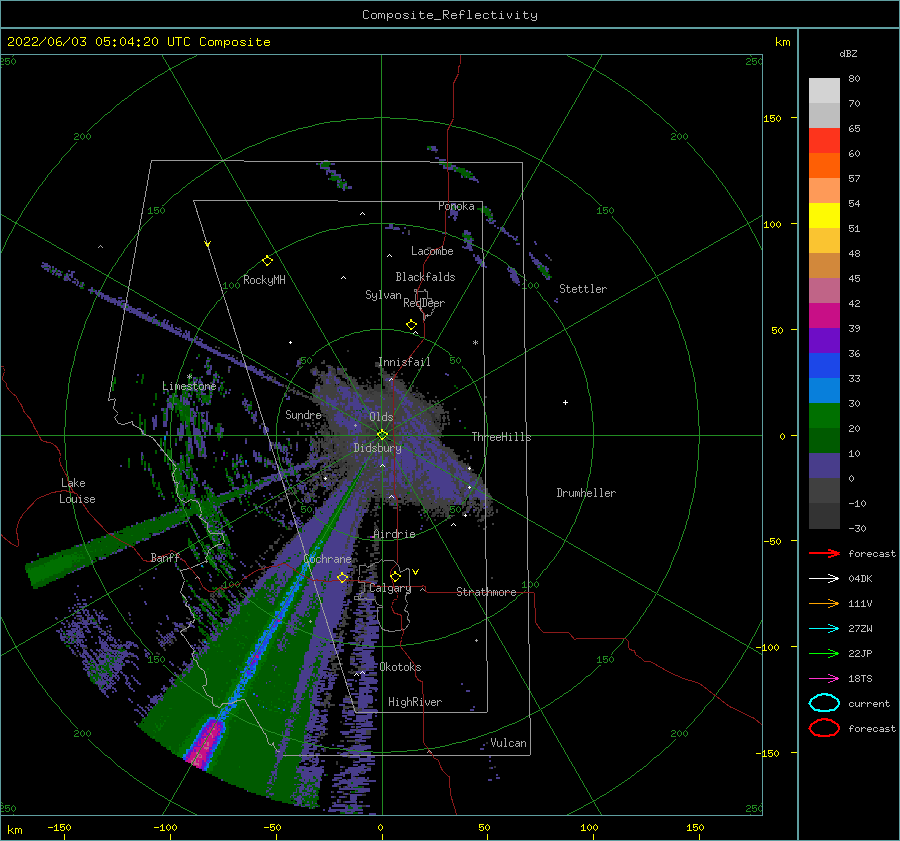Click the red forecast arrow in legend

(x=824, y=553)
